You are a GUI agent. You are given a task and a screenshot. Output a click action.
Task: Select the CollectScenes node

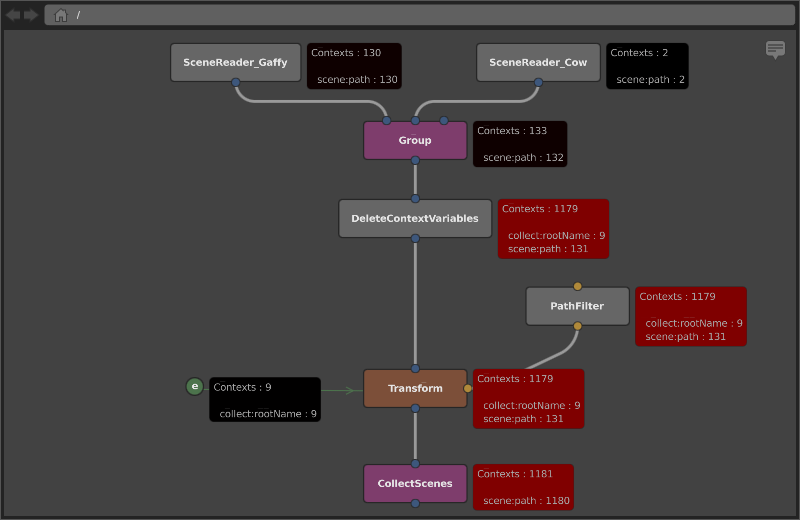click(x=415, y=483)
